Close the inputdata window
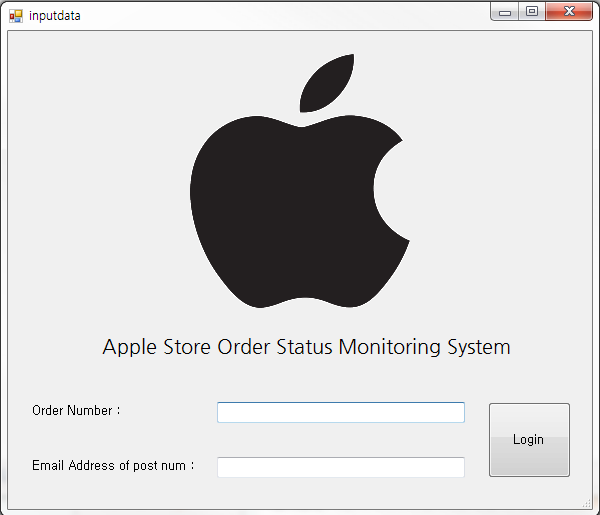The height and width of the screenshot is (515, 600). click(x=569, y=11)
